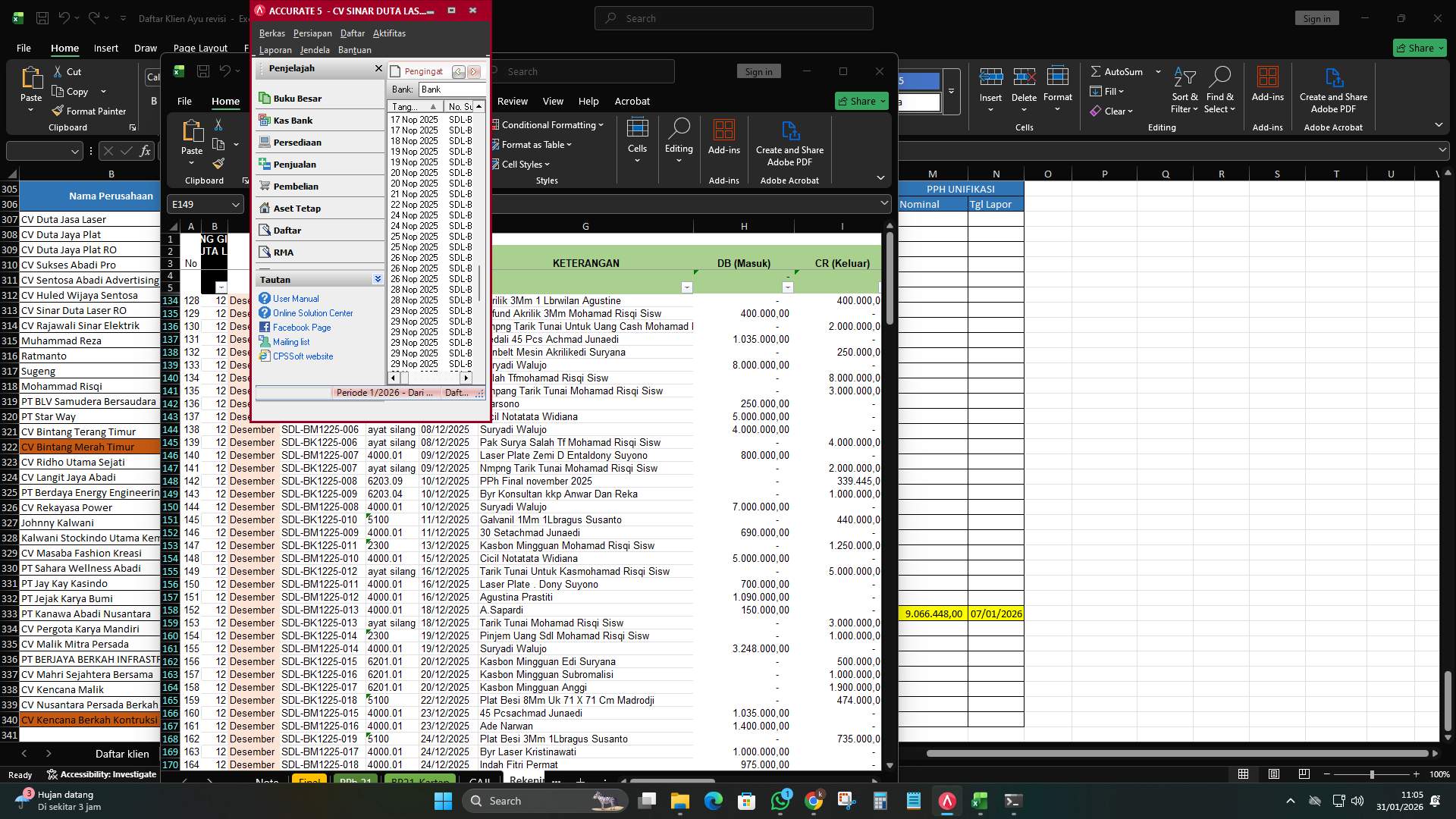This screenshot has width=1456, height=819.
Task: Open the Aktifitas menu in Accurate
Action: tap(389, 33)
